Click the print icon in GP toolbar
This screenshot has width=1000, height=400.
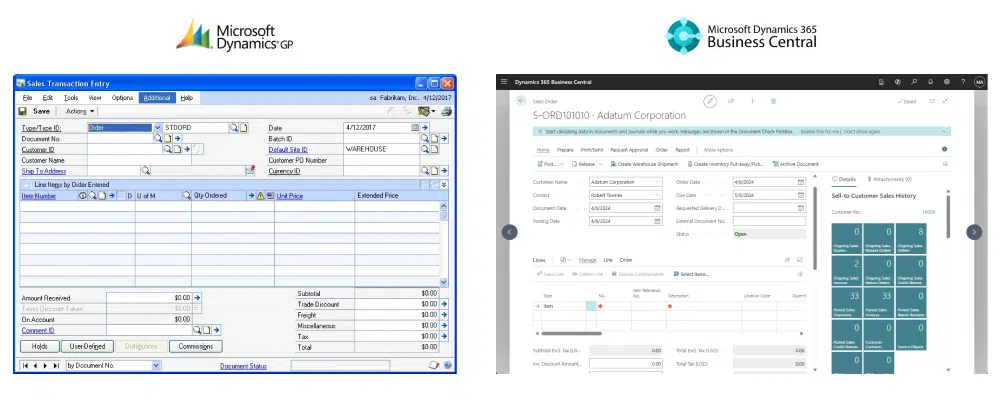[446, 111]
